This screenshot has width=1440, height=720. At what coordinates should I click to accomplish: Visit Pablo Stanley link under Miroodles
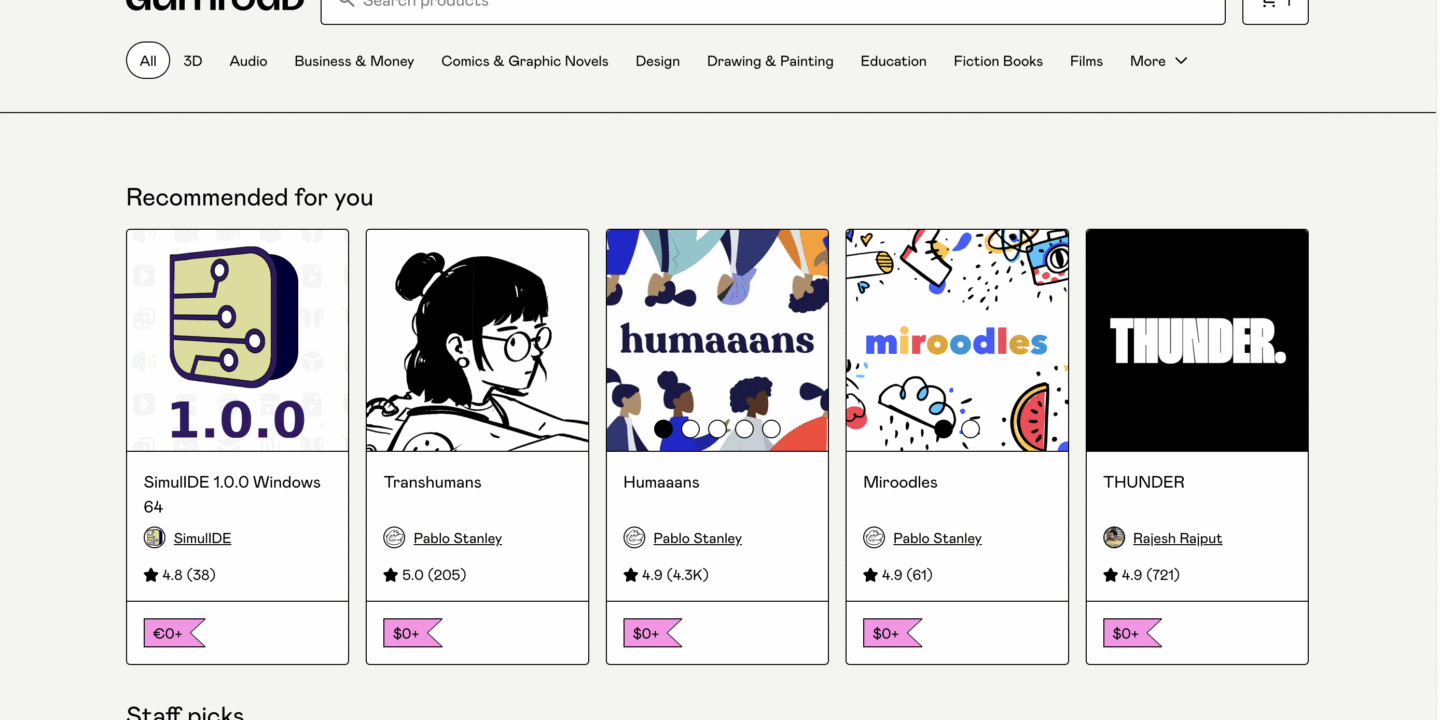coord(937,538)
